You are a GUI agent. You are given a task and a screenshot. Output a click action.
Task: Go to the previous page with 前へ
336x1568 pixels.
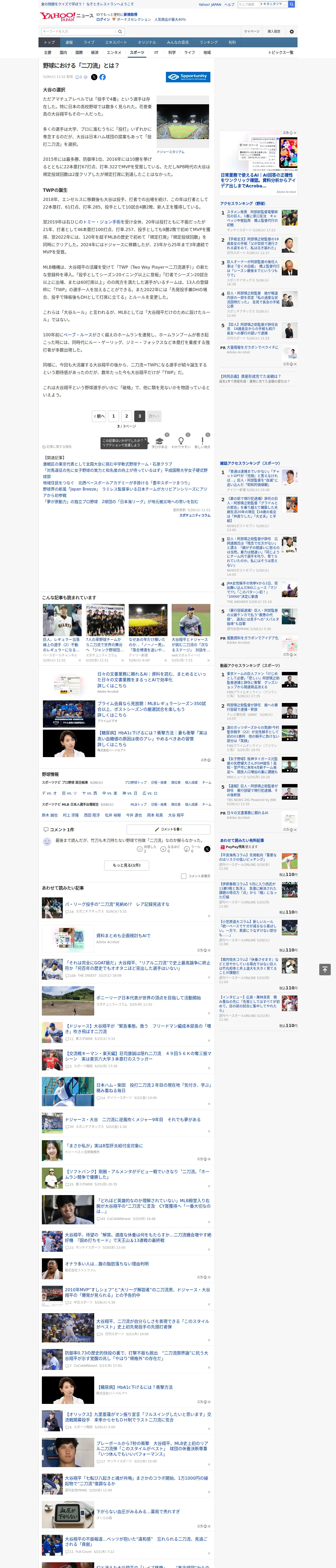[x=99, y=416]
